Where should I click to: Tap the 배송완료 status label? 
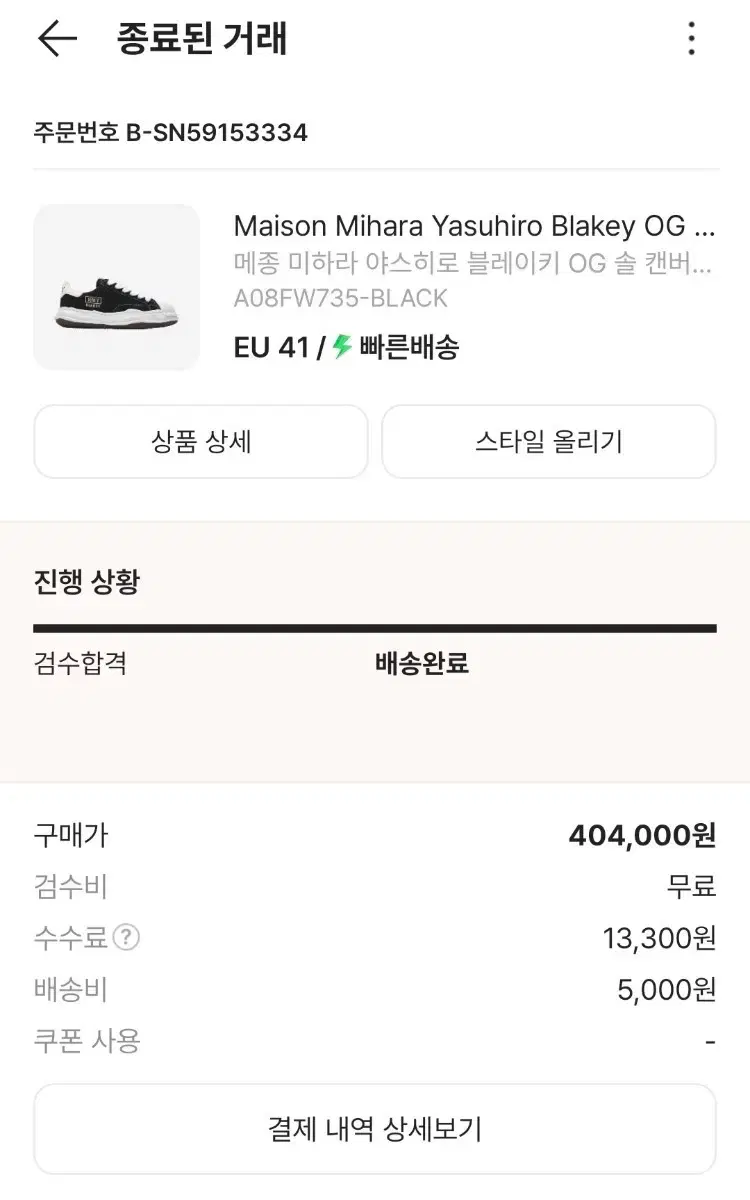[x=422, y=663]
